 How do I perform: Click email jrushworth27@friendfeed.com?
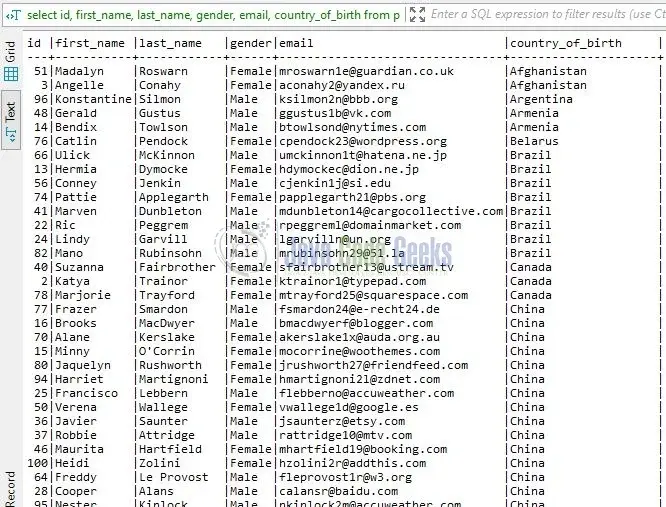click(373, 366)
